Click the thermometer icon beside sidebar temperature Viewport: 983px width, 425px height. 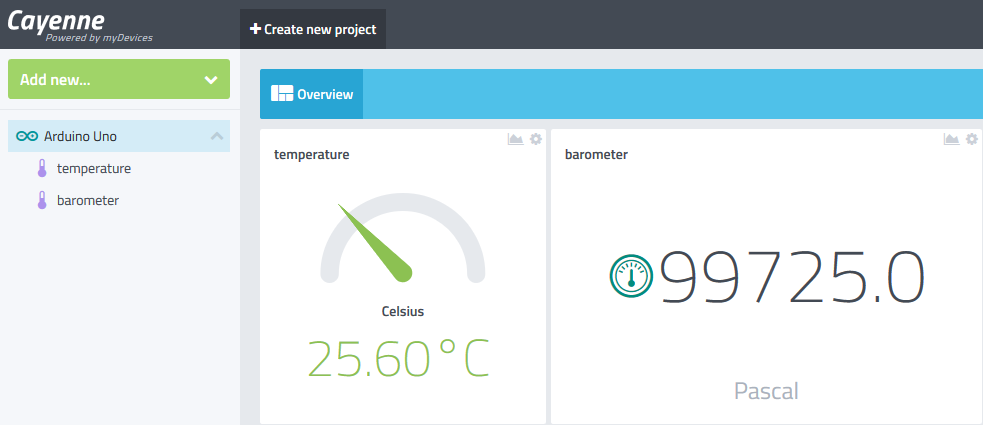click(x=42, y=168)
